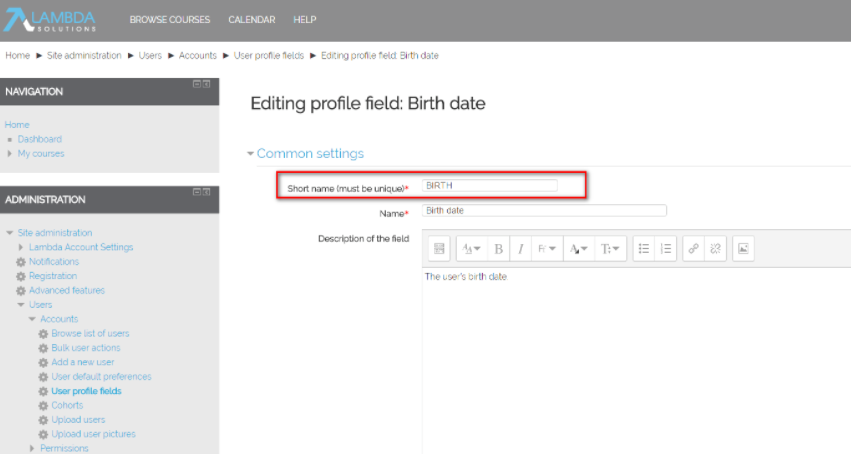
Task: Apply bold formatting in description editor
Action: click(498, 249)
